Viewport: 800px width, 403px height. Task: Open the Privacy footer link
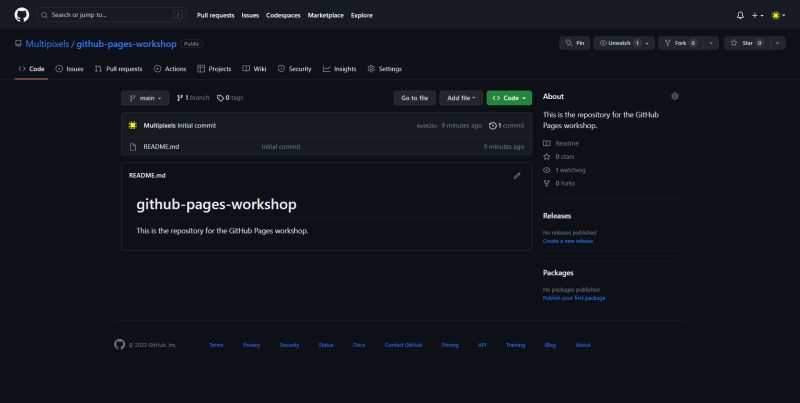252,345
